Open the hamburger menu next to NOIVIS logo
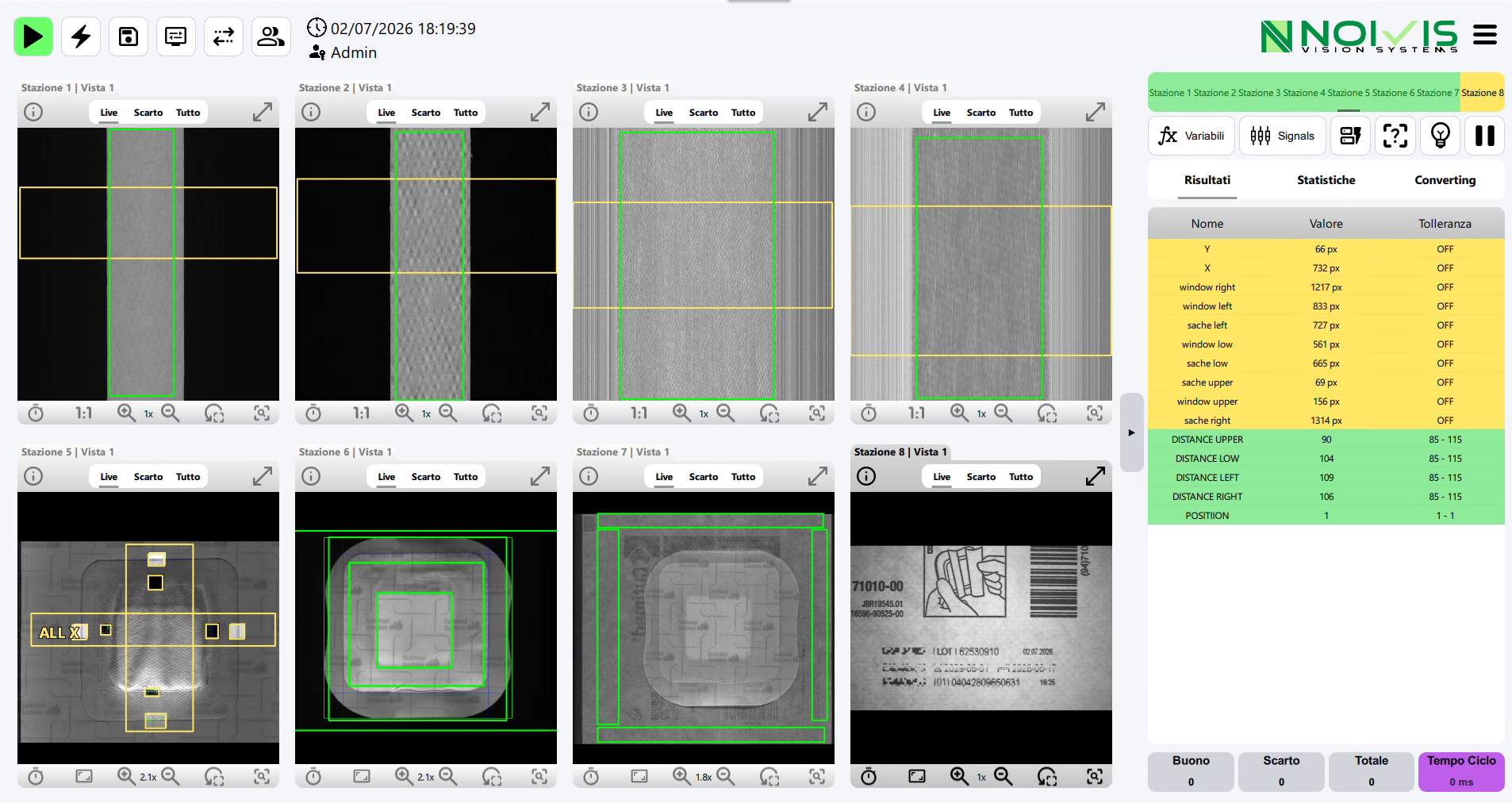This screenshot has height=803, width=1512. 1485,35
